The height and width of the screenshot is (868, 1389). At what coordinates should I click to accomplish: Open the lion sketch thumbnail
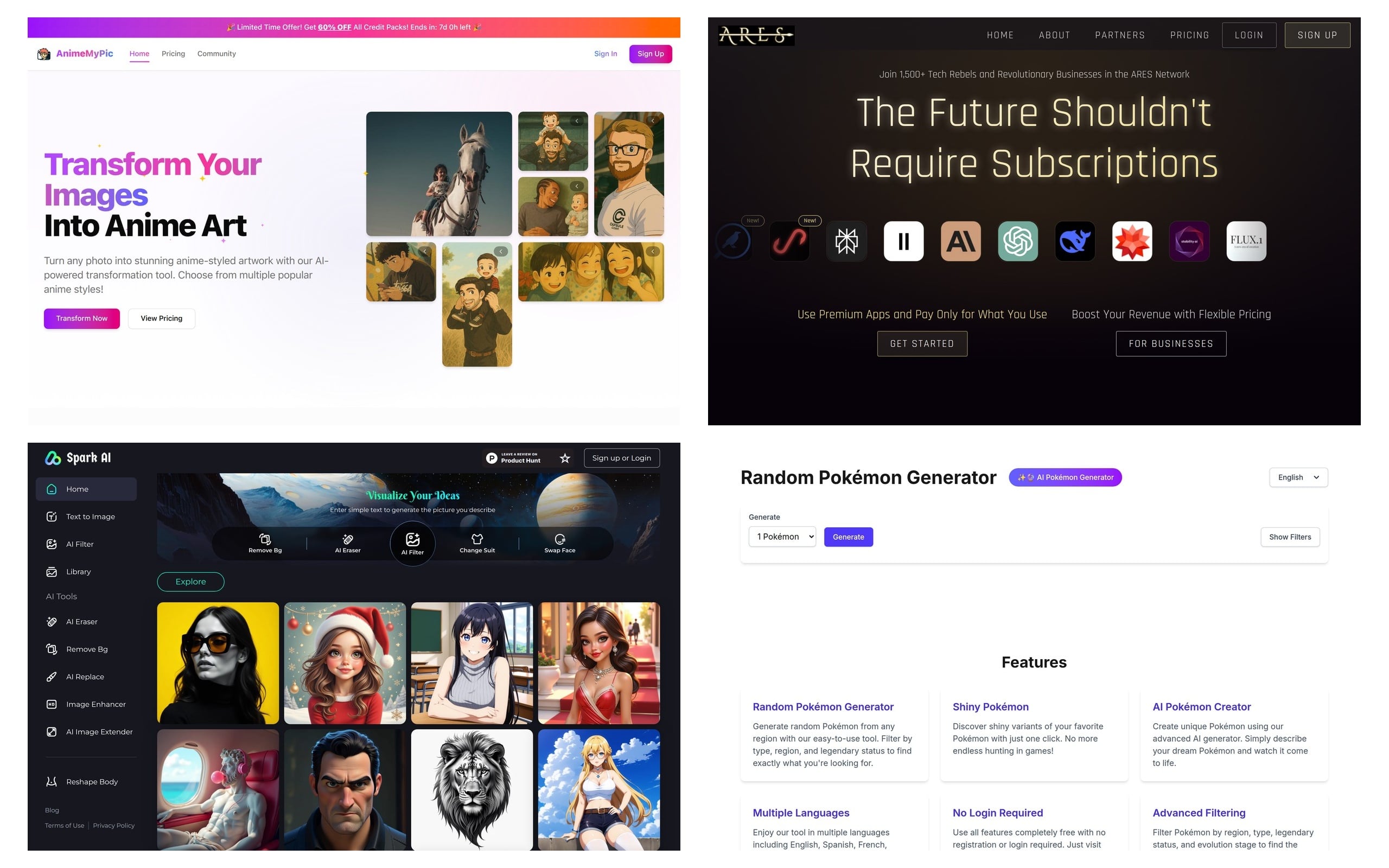[472, 790]
